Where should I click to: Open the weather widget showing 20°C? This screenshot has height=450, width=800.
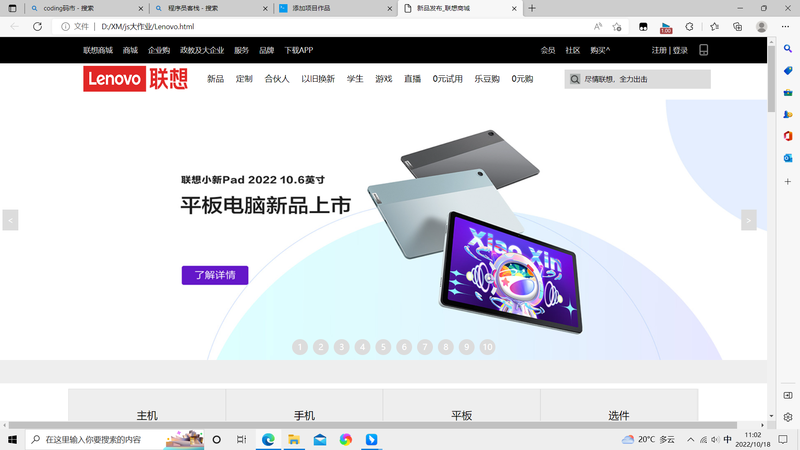[x=648, y=439]
